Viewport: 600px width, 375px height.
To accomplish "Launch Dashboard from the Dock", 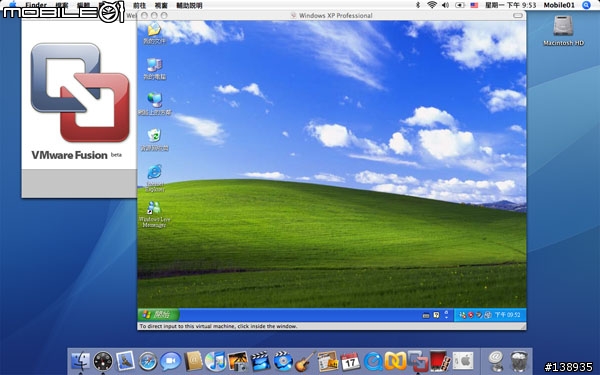I will [103, 361].
